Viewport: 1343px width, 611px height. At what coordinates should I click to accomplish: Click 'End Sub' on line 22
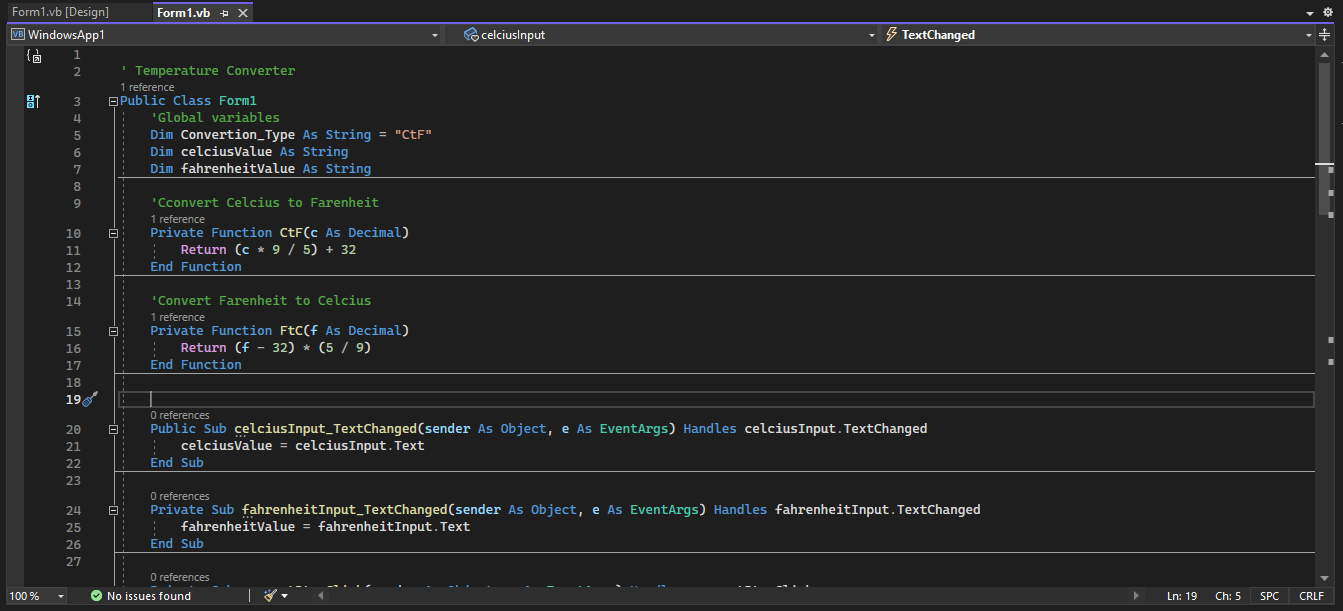pyautogui.click(x=177, y=463)
